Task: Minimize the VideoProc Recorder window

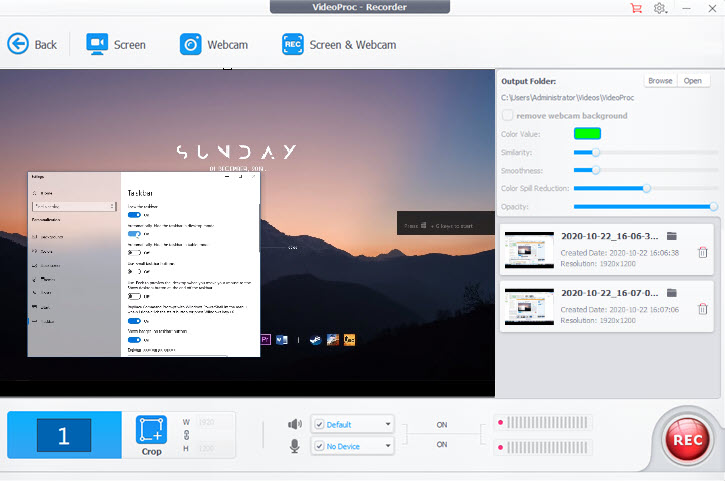Action: click(x=686, y=8)
